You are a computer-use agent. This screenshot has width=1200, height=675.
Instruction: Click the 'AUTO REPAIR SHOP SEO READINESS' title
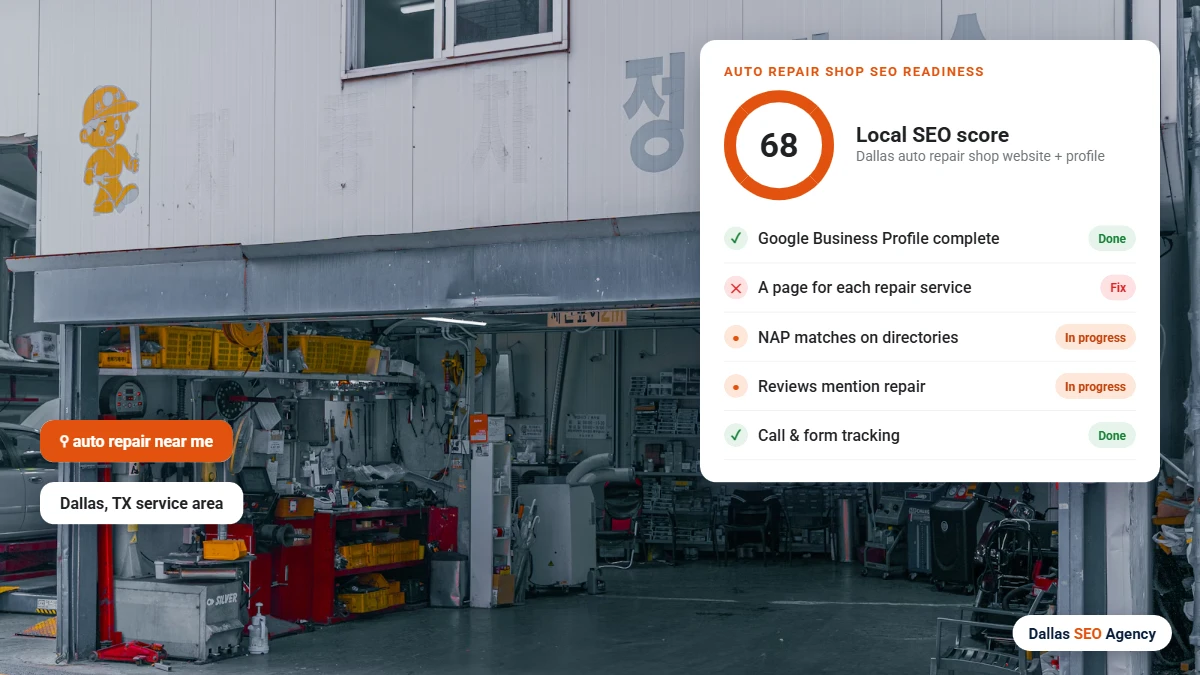click(x=854, y=72)
